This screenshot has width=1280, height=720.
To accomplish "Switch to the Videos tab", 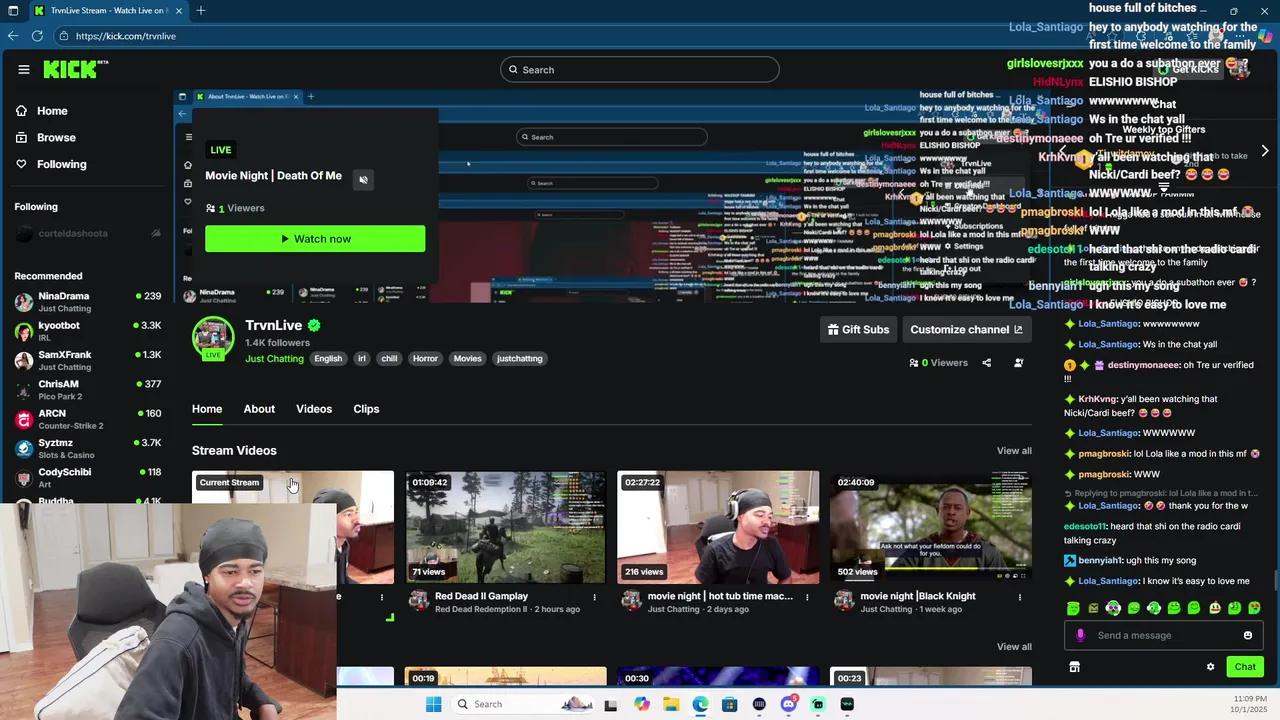I will [314, 409].
